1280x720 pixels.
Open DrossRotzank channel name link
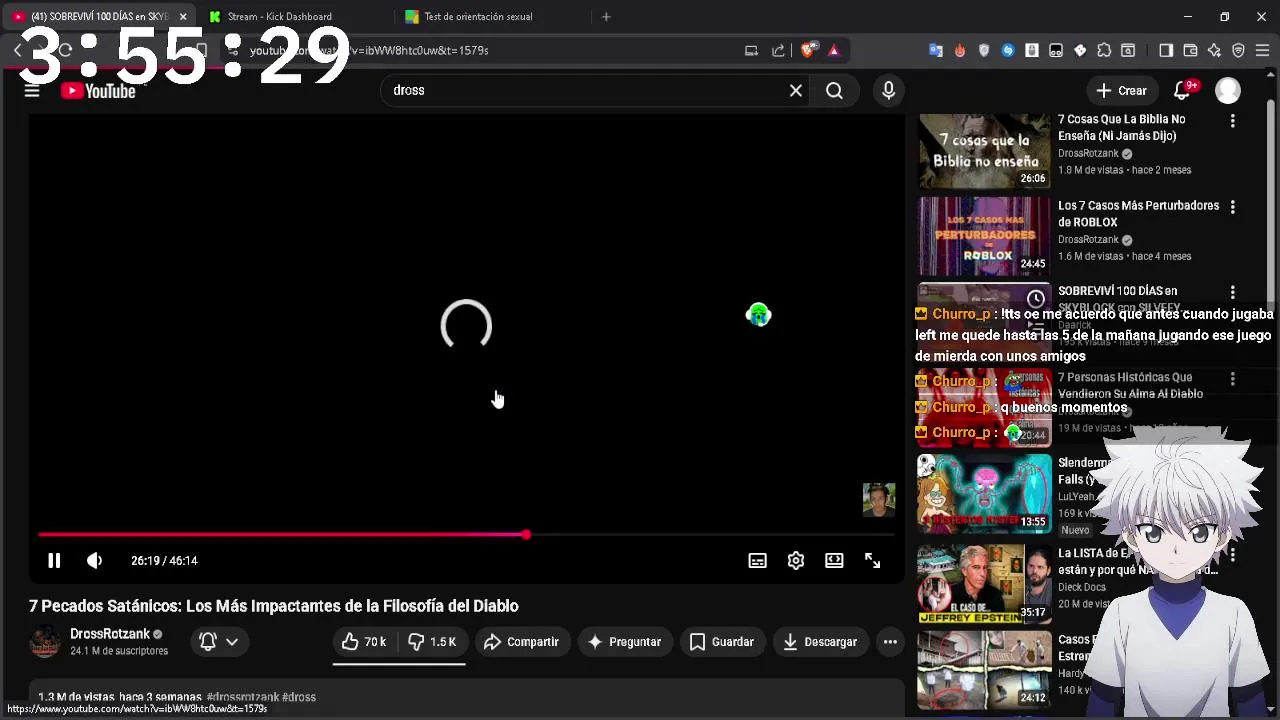110,634
